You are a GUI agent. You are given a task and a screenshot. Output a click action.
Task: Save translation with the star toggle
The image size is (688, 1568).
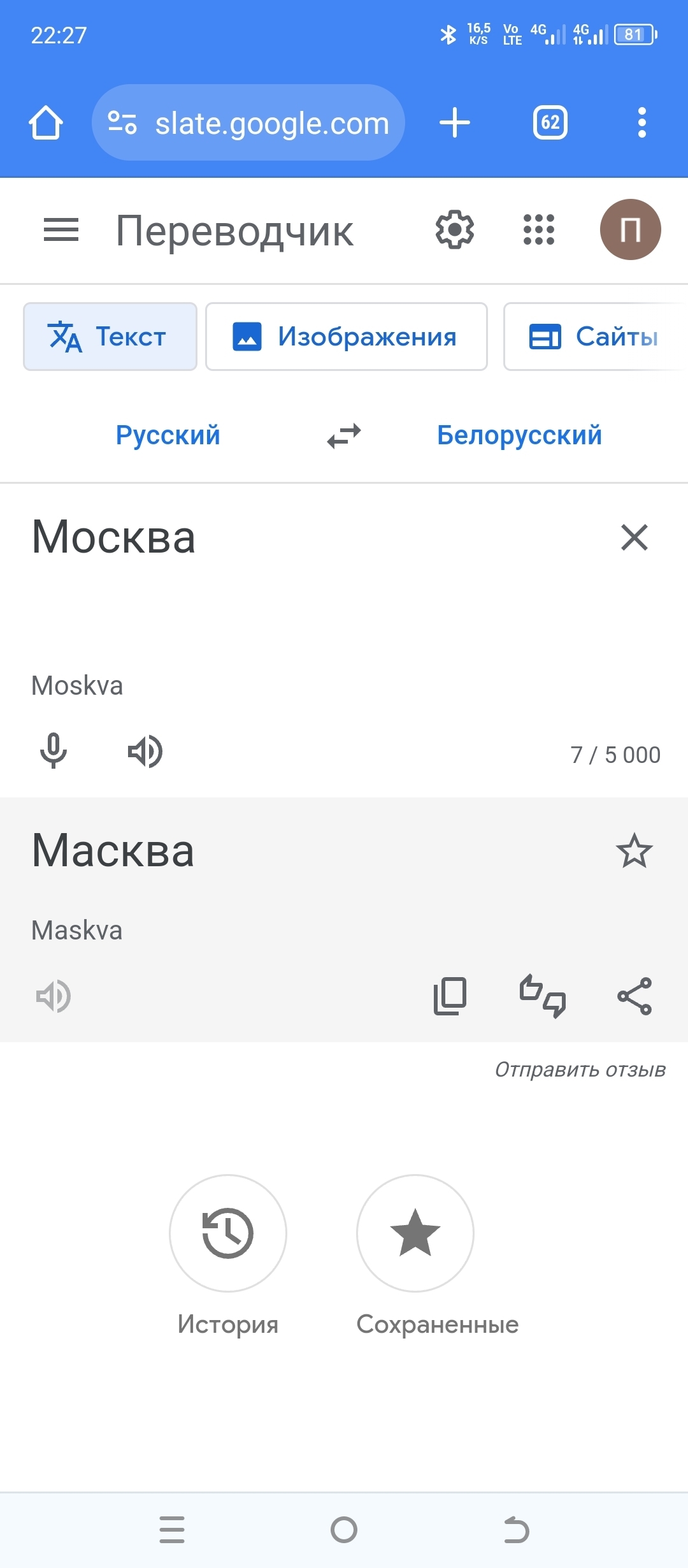point(634,851)
